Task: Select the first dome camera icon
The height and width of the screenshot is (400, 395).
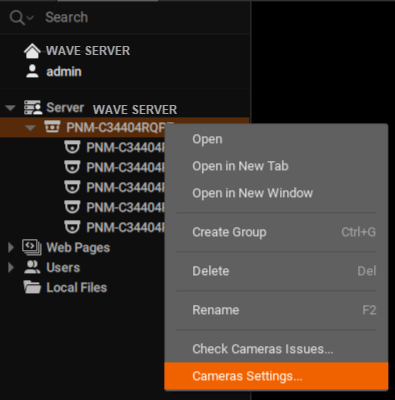Action: click(x=72, y=147)
